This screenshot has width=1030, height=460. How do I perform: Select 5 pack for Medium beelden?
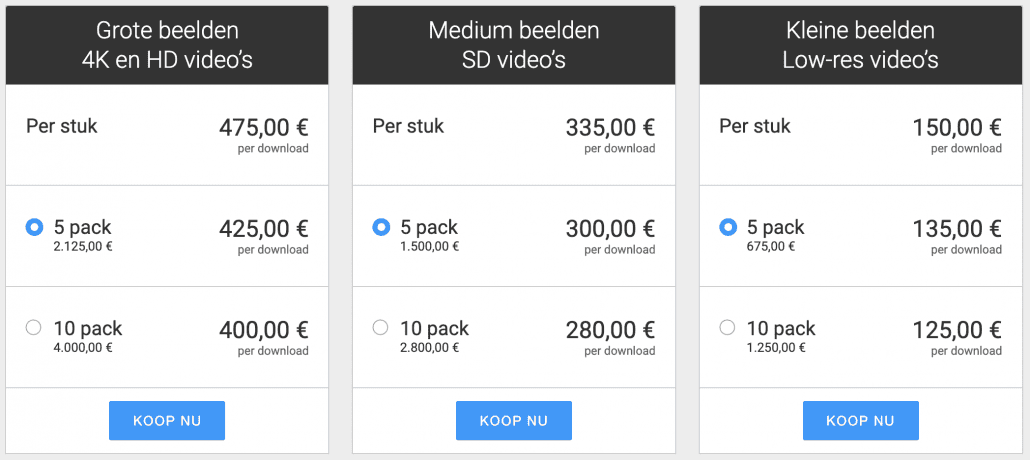[380, 228]
